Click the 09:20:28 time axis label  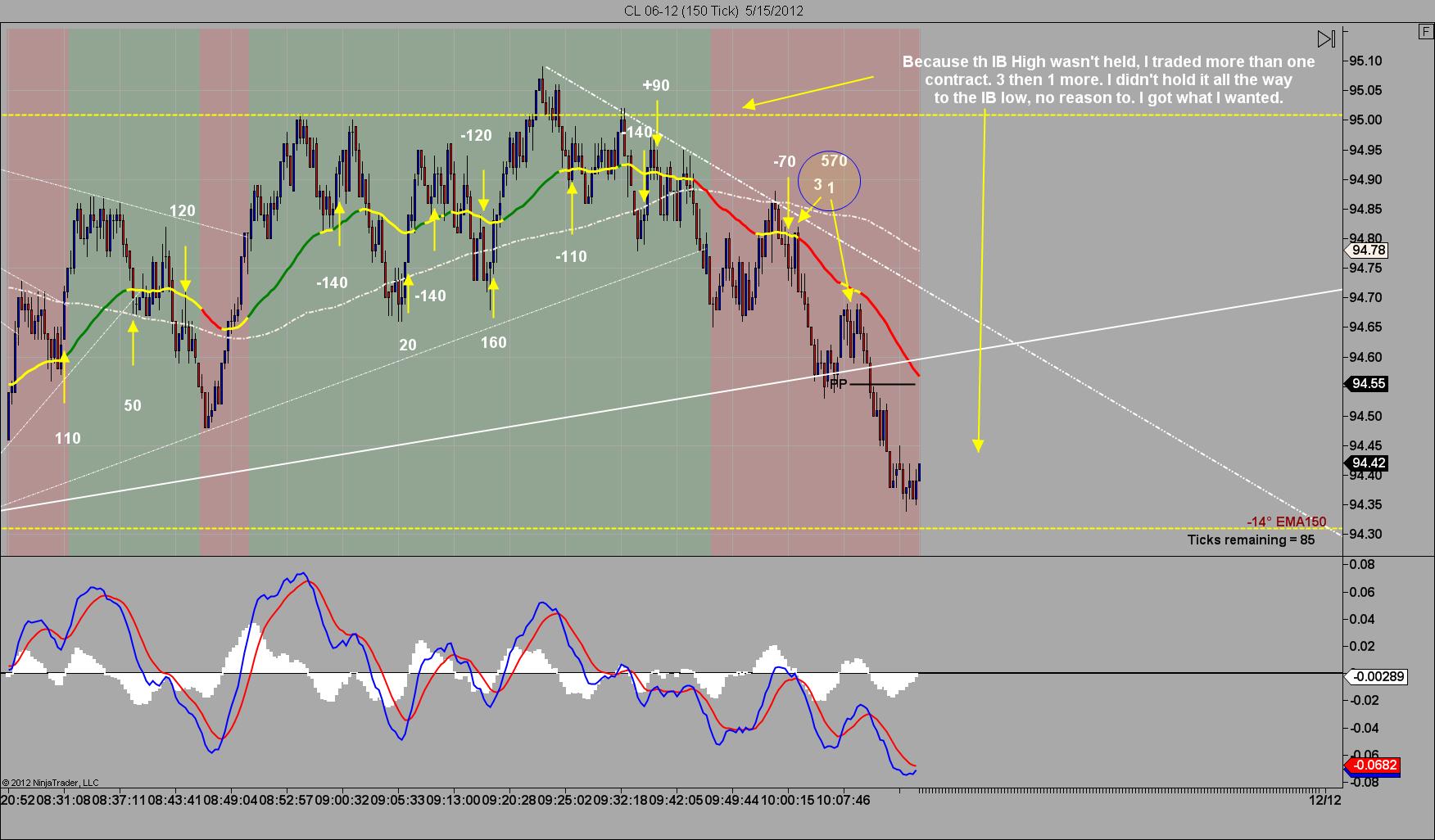coord(510,800)
